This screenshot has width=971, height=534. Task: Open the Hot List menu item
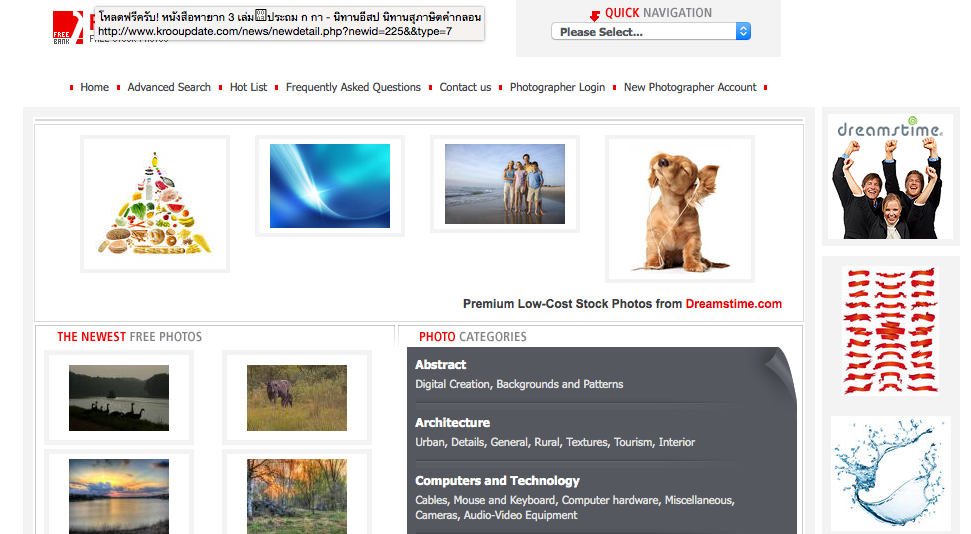248,88
